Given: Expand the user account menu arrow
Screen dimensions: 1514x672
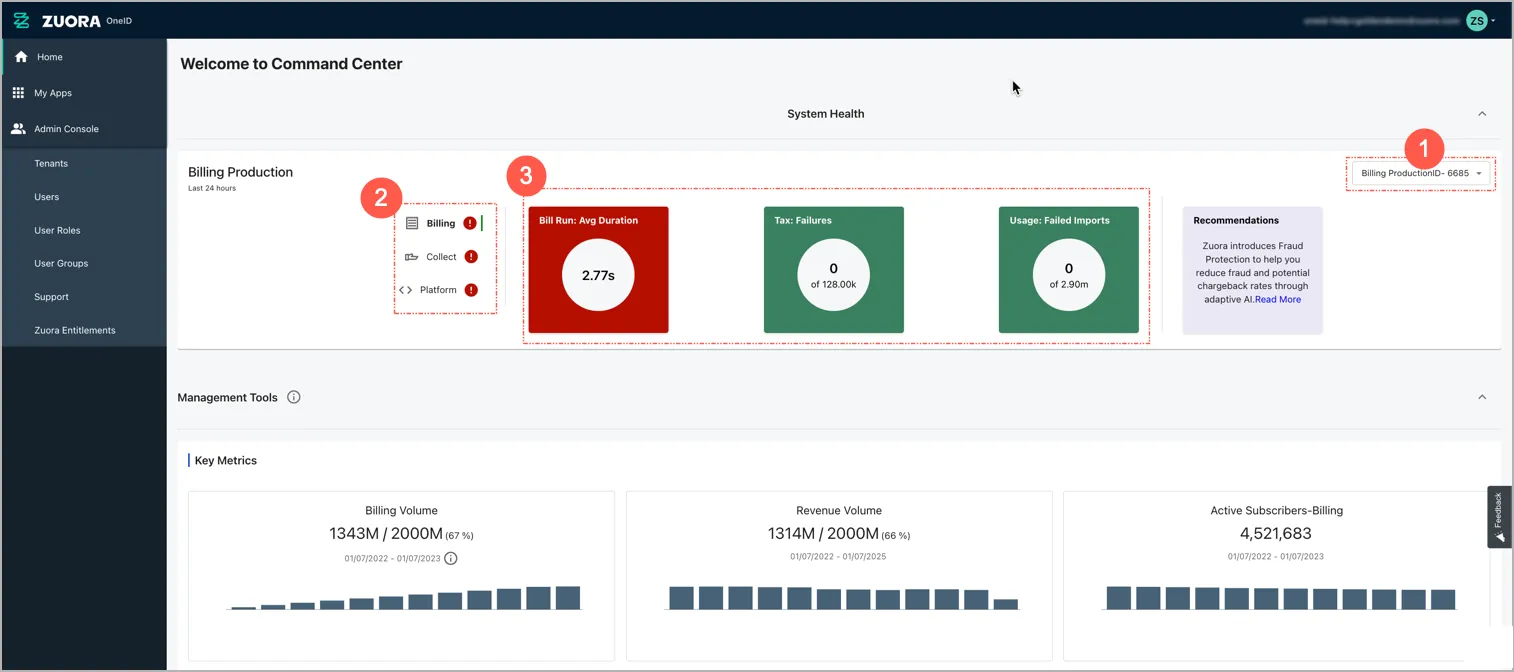Looking at the screenshot, I should [x=1494, y=20].
